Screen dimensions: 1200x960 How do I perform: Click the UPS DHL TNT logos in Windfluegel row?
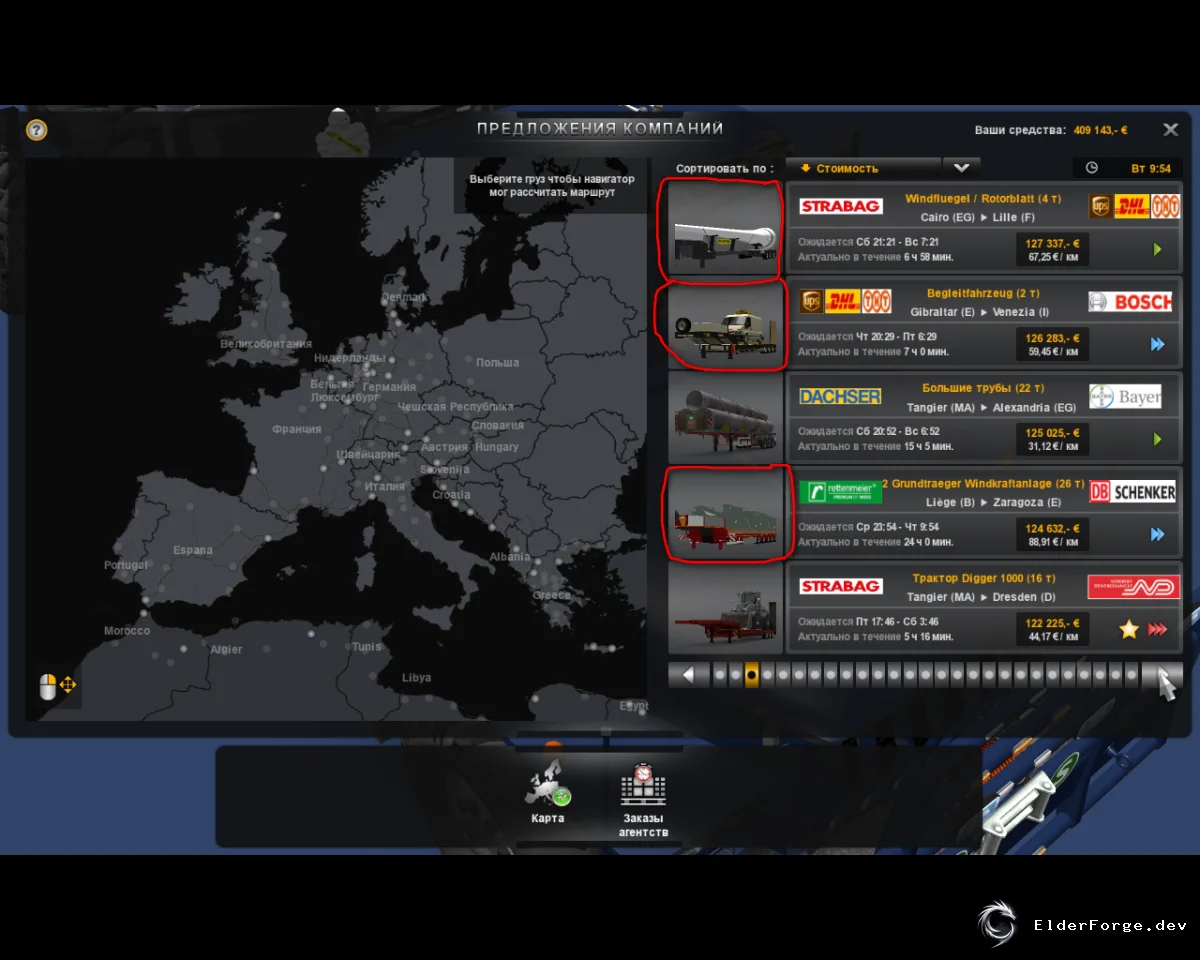coord(1134,206)
